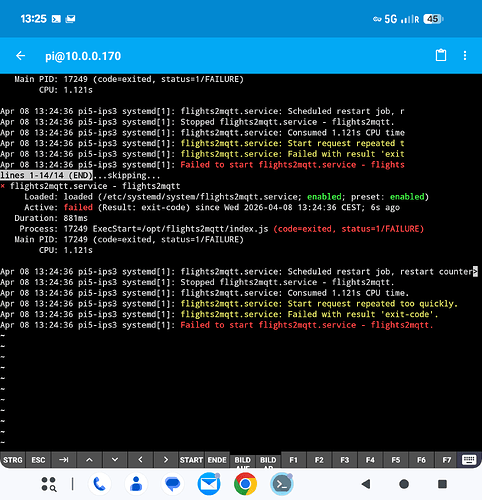Tap the 'Duration: 881ms' line

pyautogui.click(x=51, y=218)
